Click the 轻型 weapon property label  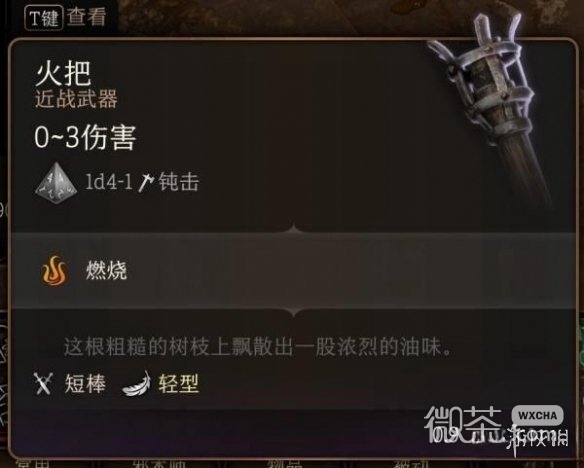click(179, 383)
